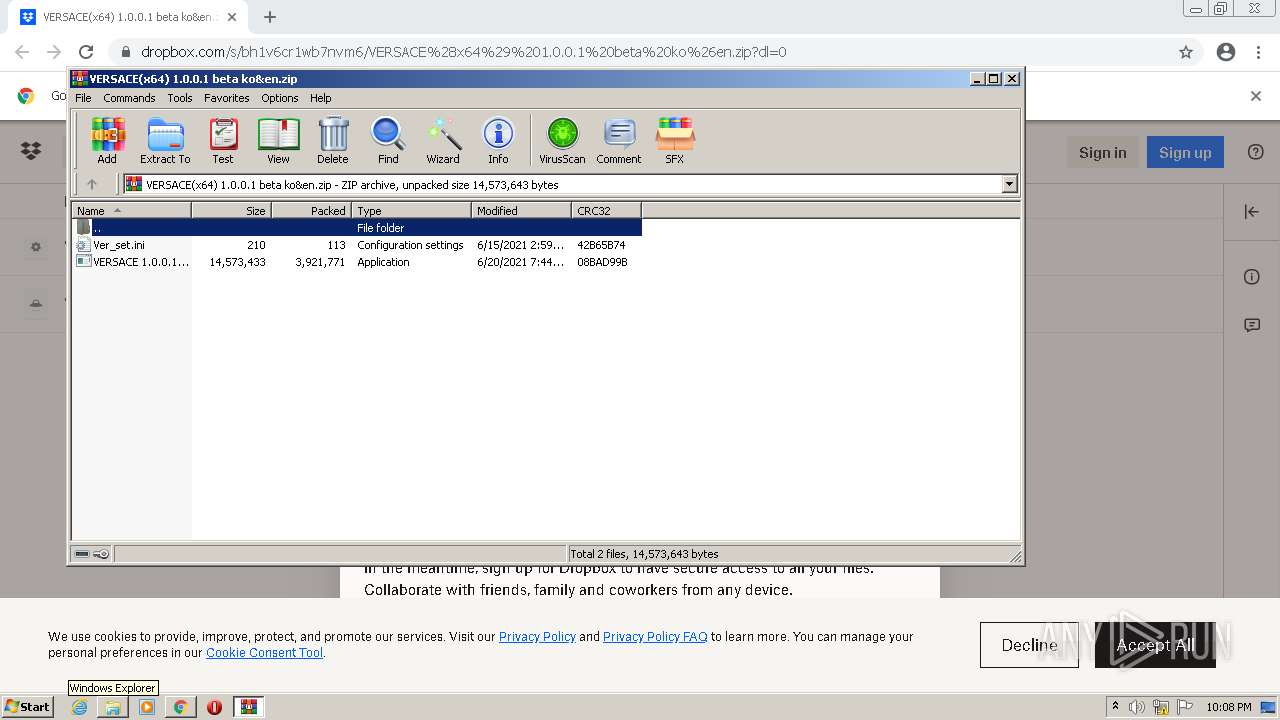This screenshot has width=1280, height=720.
Task: Accept All cookies button
Action: tap(1155, 645)
